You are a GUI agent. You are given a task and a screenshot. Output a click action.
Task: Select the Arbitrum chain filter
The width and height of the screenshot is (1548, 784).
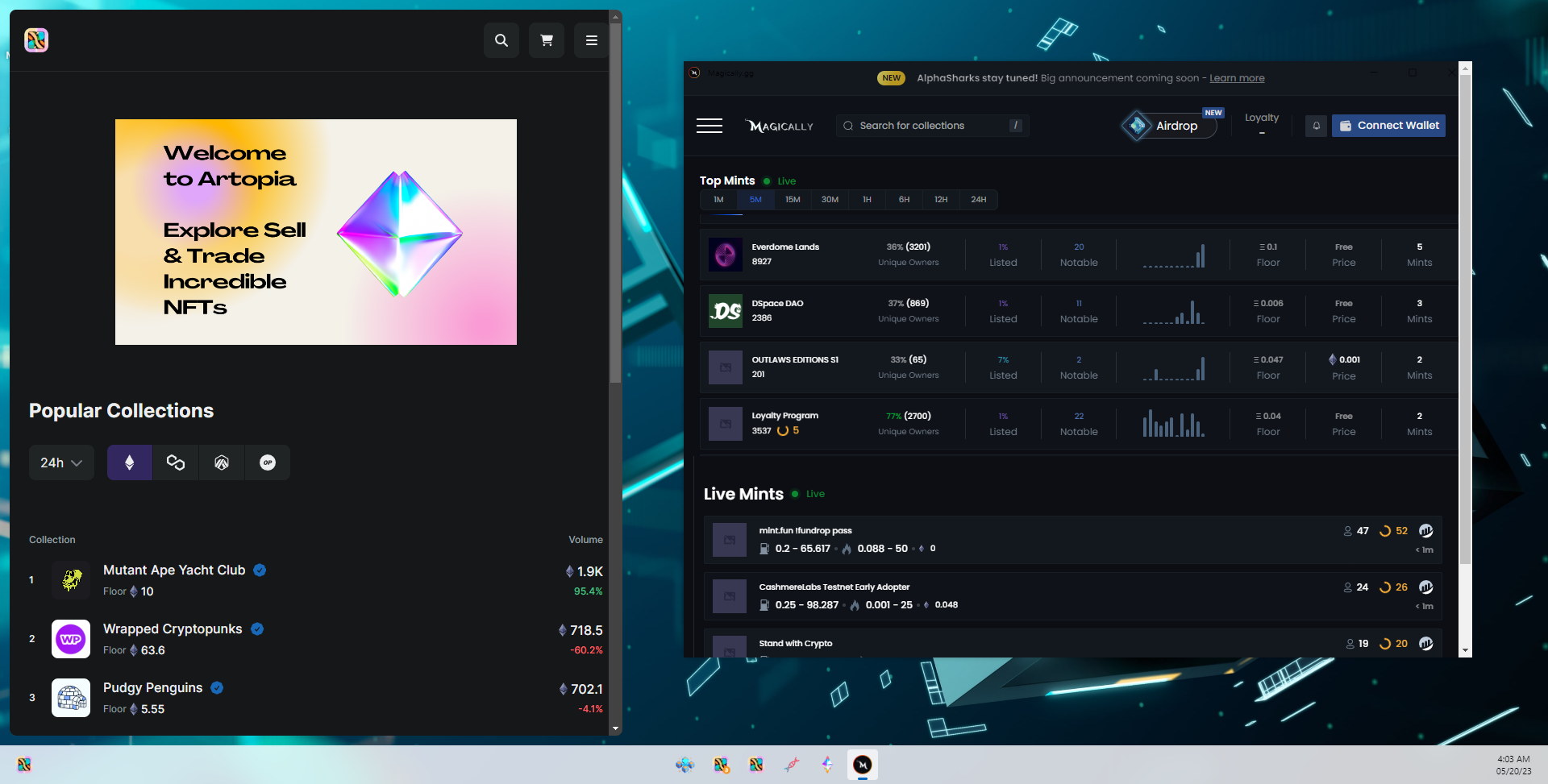[222, 463]
